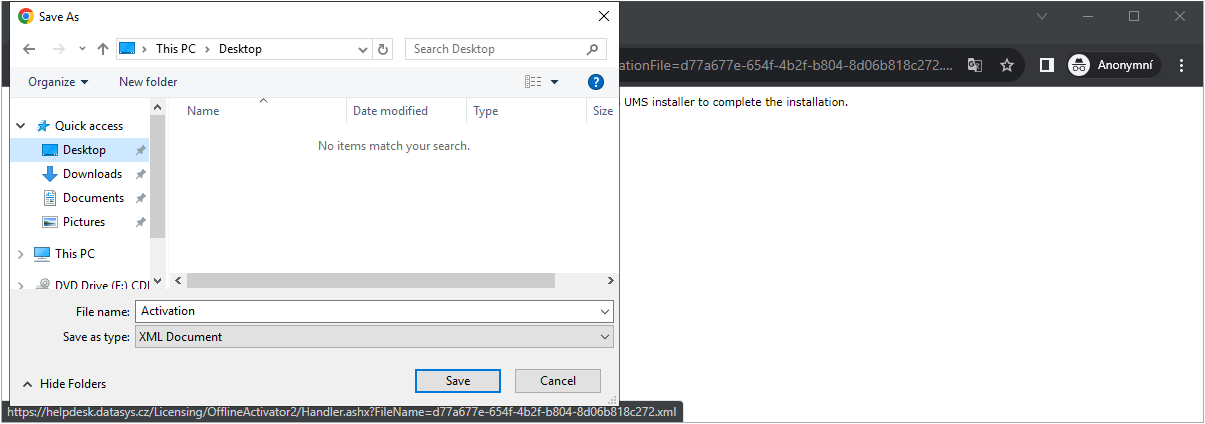Click Hide Folders toggle
1205x424 pixels.
coord(65,384)
